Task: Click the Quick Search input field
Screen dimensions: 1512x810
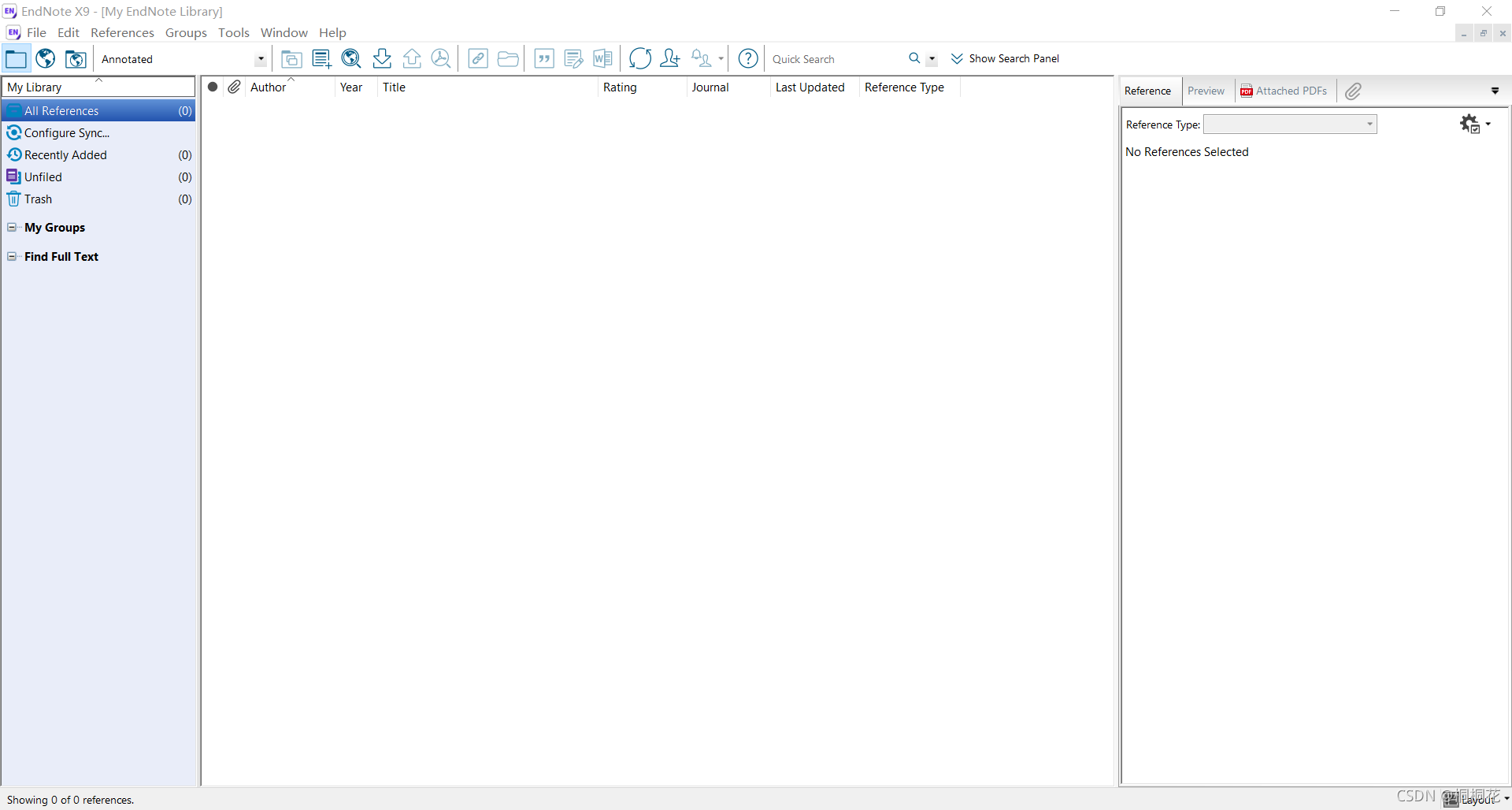Action: pos(836,59)
